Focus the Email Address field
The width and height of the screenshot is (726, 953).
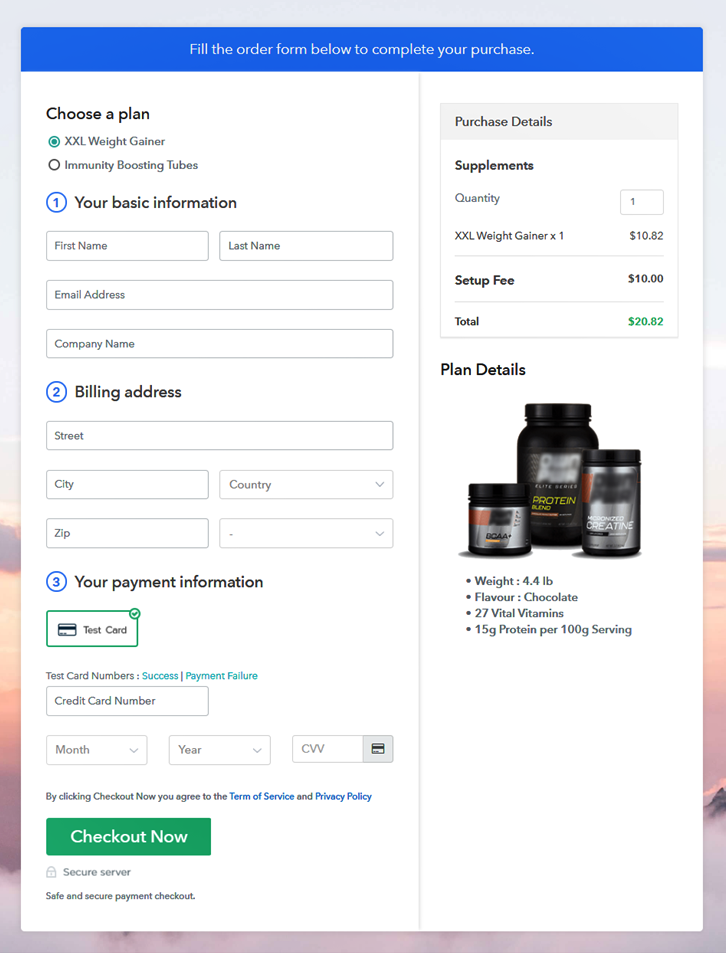tap(219, 295)
